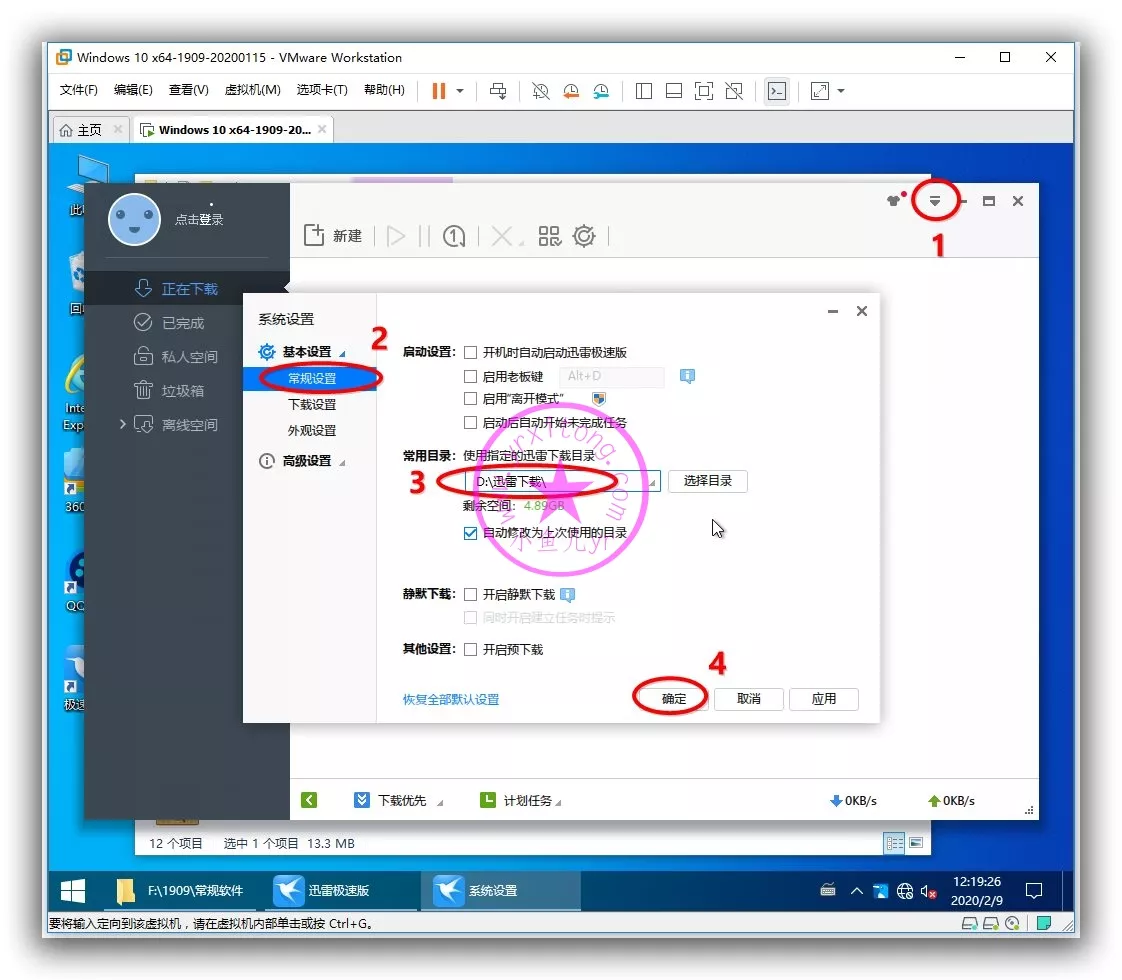Open the QR code grid icon
1122x980 pixels.
[550, 236]
